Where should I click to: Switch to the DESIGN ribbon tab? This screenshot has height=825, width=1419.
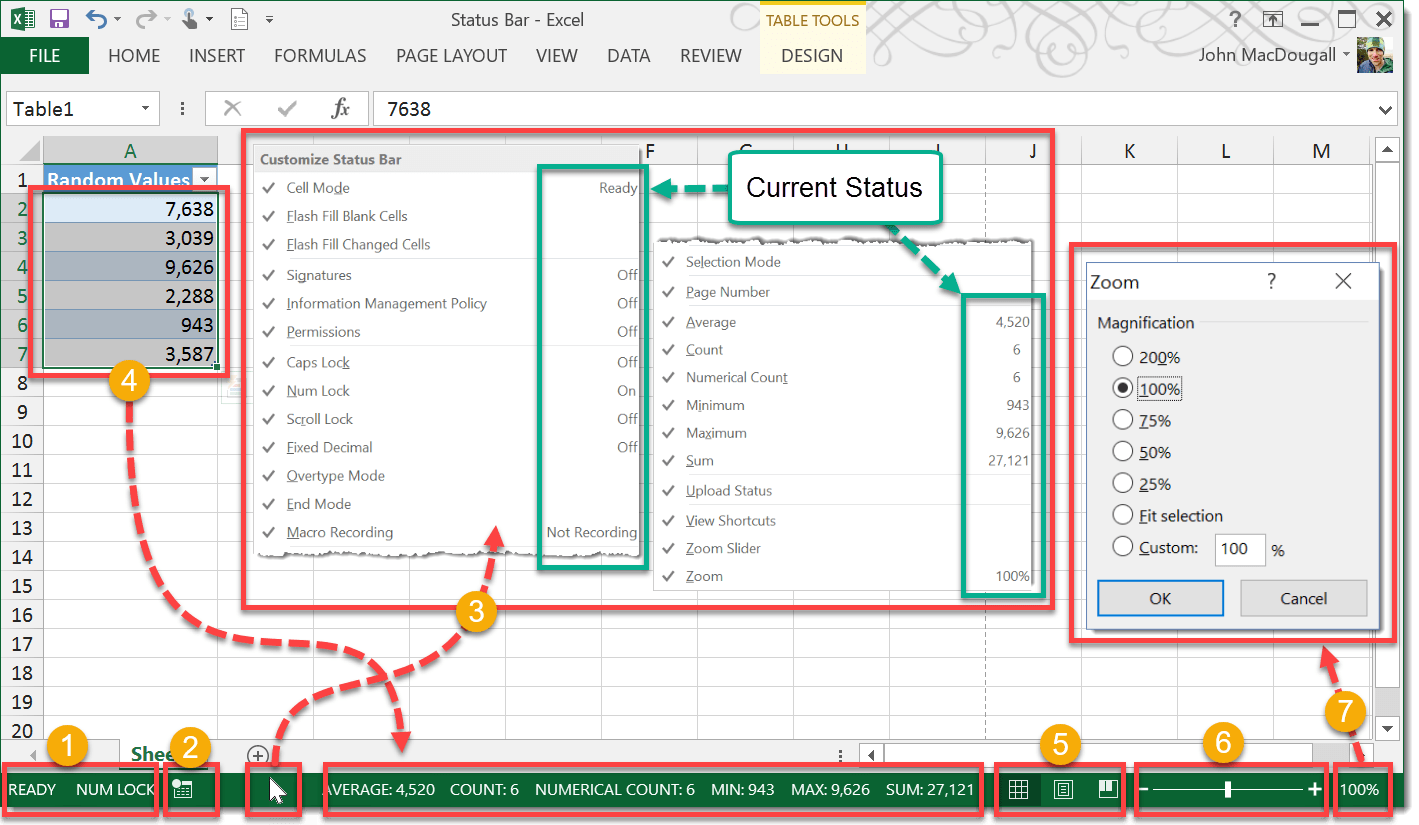coord(812,56)
